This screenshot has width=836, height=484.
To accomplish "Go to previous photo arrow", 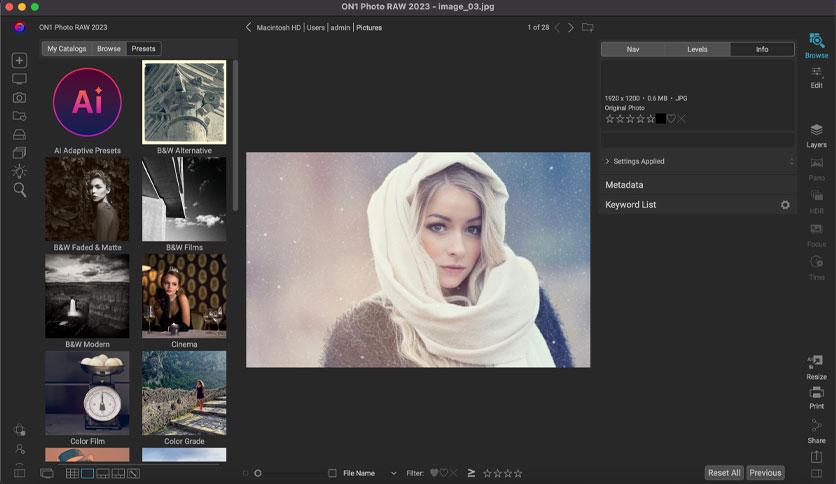I will [x=557, y=27].
